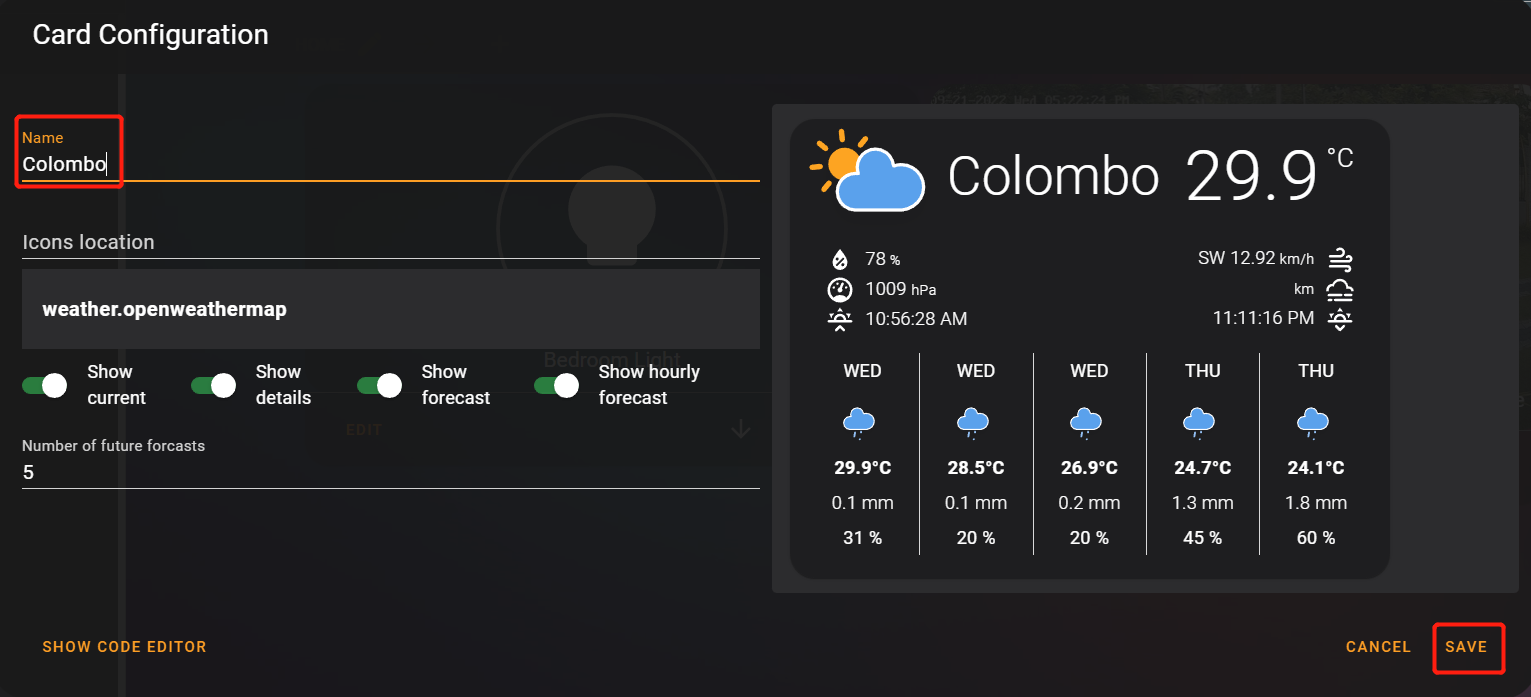The height and width of the screenshot is (697, 1531).
Task: Click the partly cloudy weather icon
Action: 867,171
